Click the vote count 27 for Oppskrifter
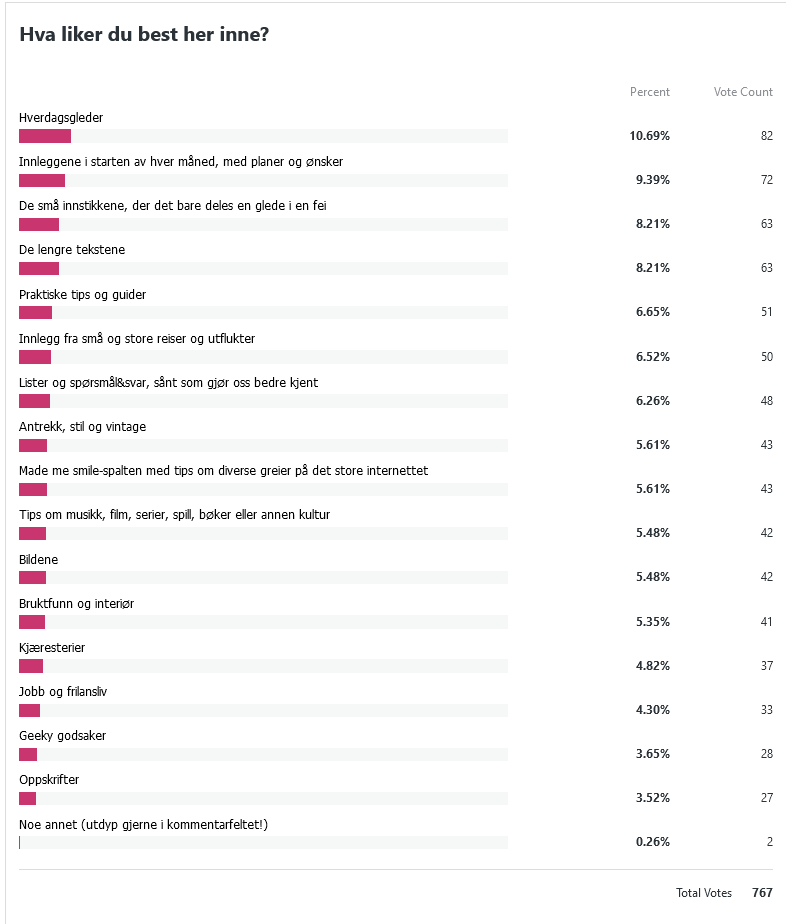Viewport: 786px width, 924px height. tap(766, 798)
